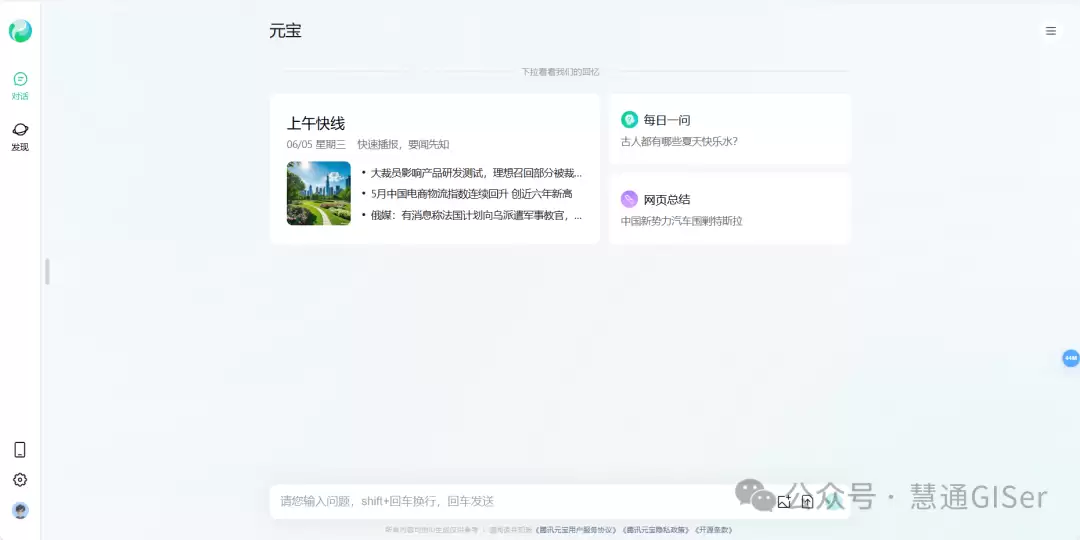
Task: Open the 俄媒 news headline
Action: pos(476,216)
